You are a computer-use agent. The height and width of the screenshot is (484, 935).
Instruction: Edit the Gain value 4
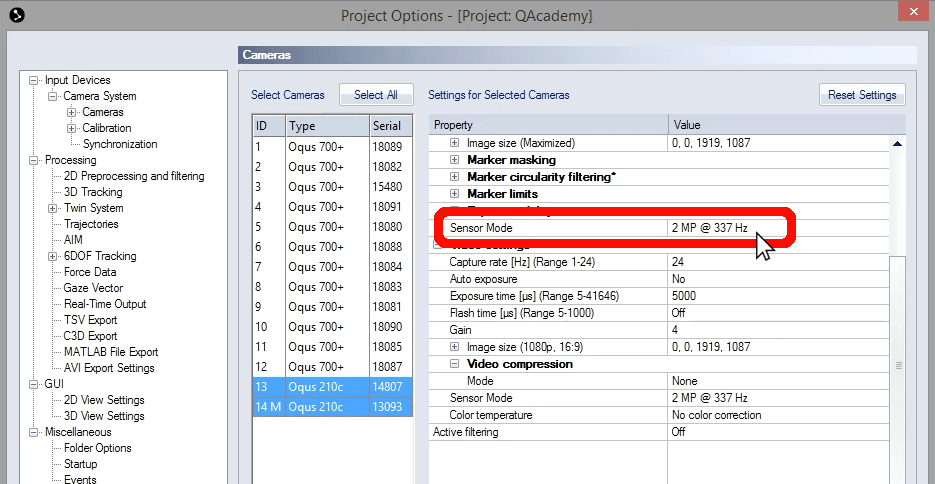pos(778,330)
